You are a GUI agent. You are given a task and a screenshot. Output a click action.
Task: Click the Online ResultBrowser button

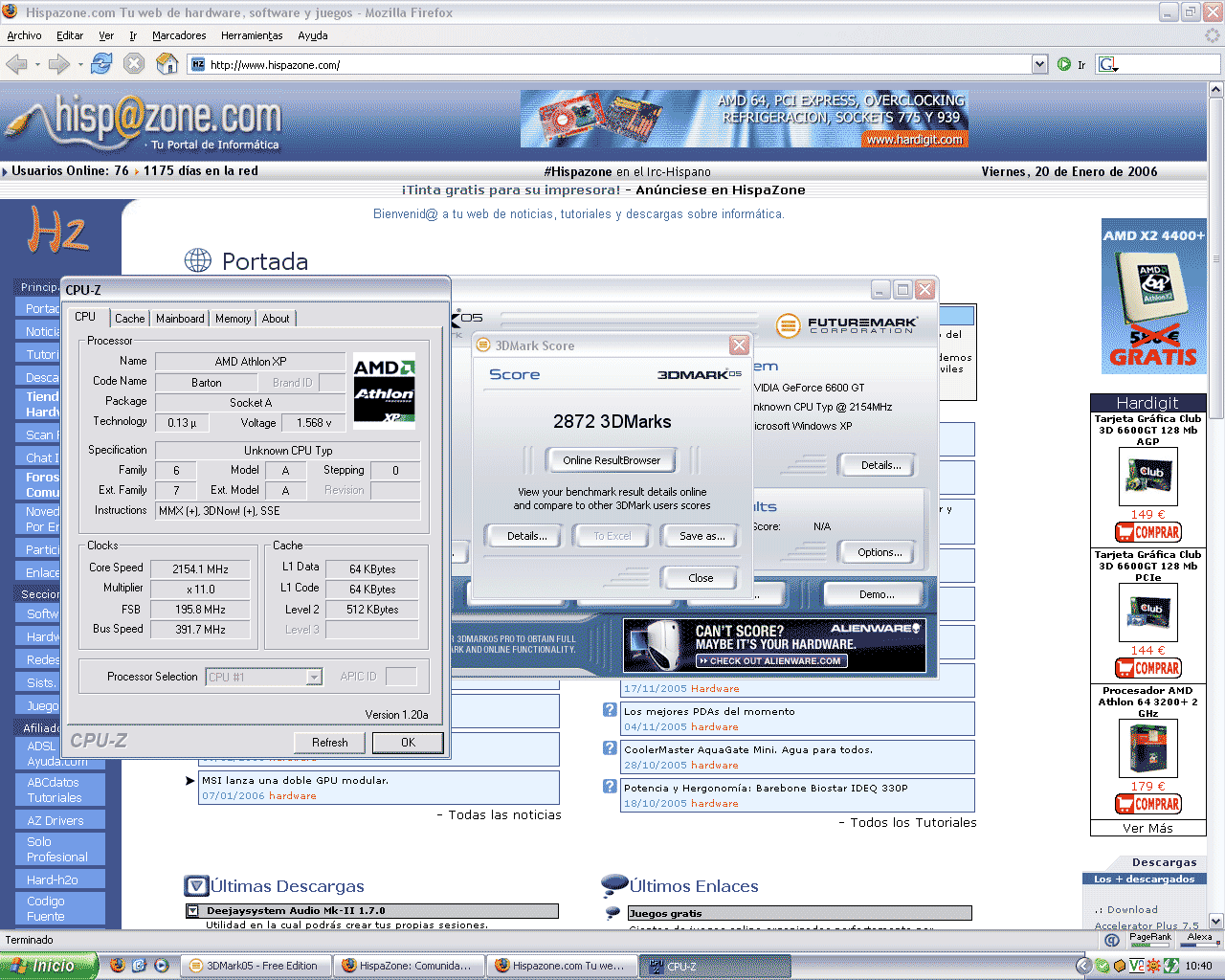tap(612, 460)
